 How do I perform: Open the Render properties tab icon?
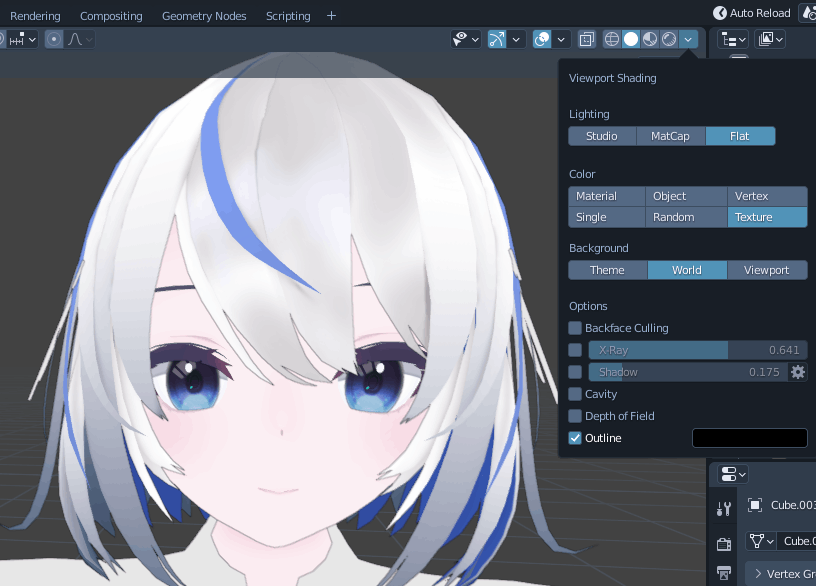[724, 544]
